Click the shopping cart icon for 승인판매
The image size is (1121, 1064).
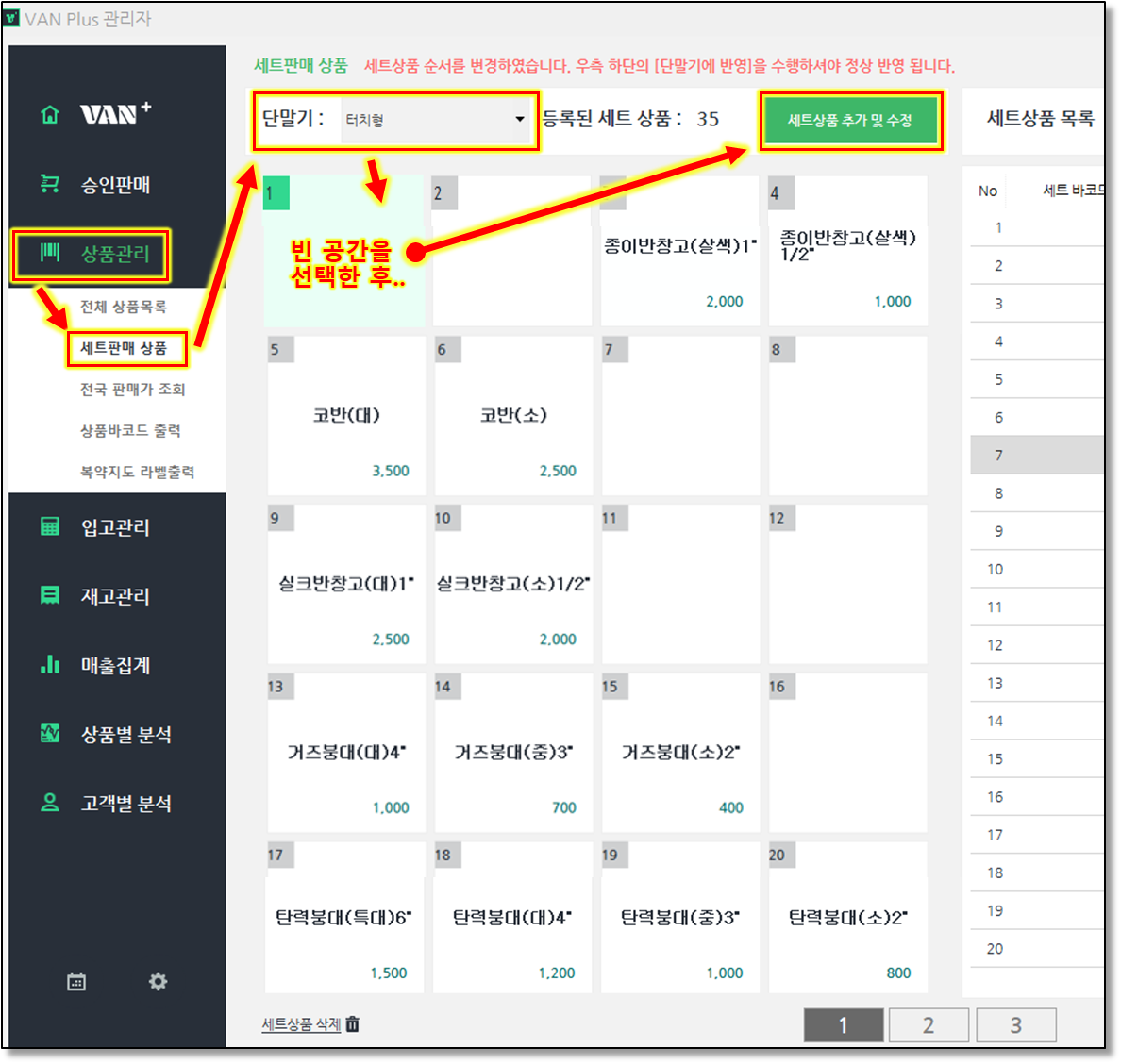pyautogui.click(x=50, y=184)
